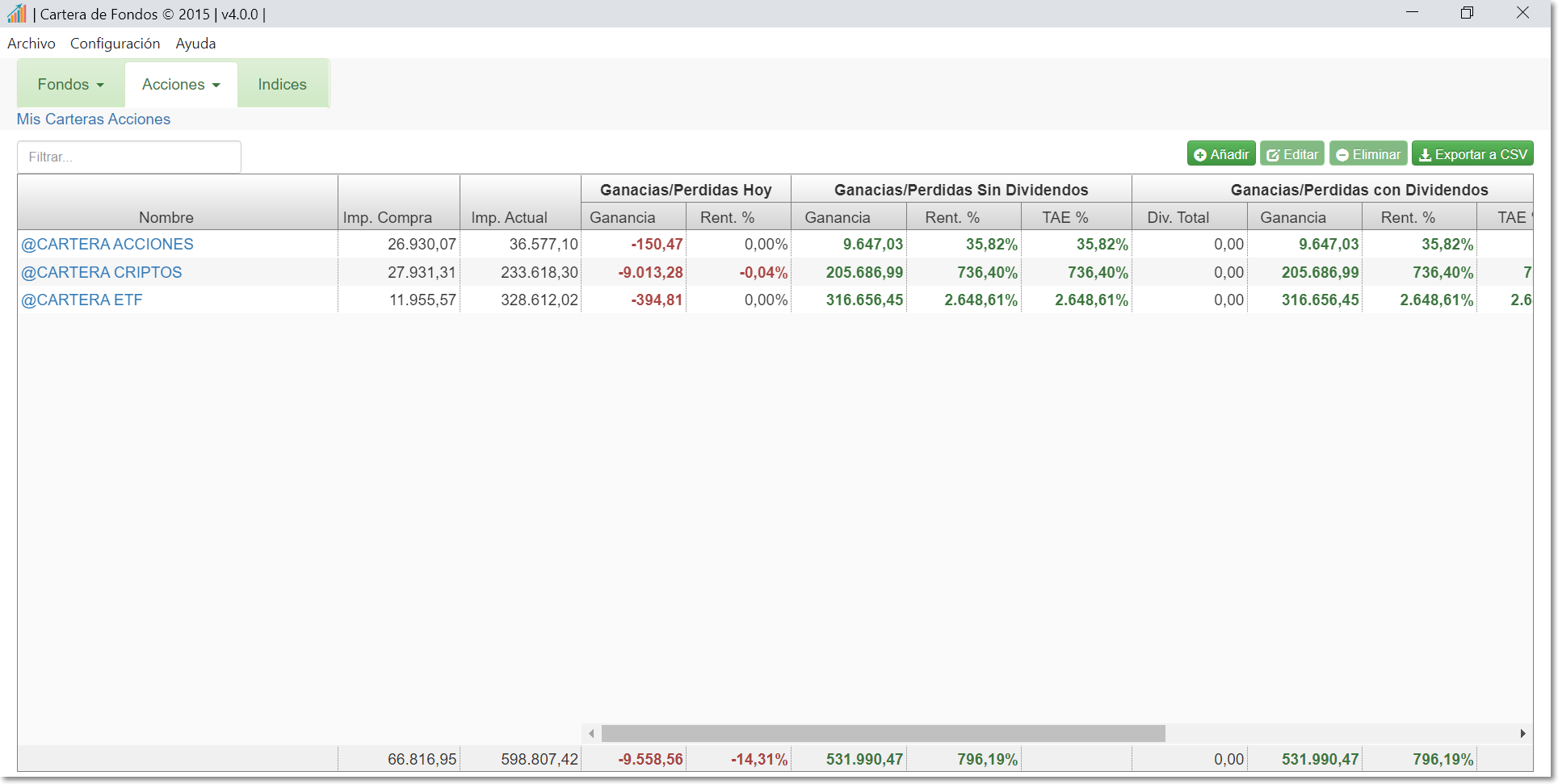
Task: Click the horizontal scrollbar left arrow
Action: (x=591, y=733)
